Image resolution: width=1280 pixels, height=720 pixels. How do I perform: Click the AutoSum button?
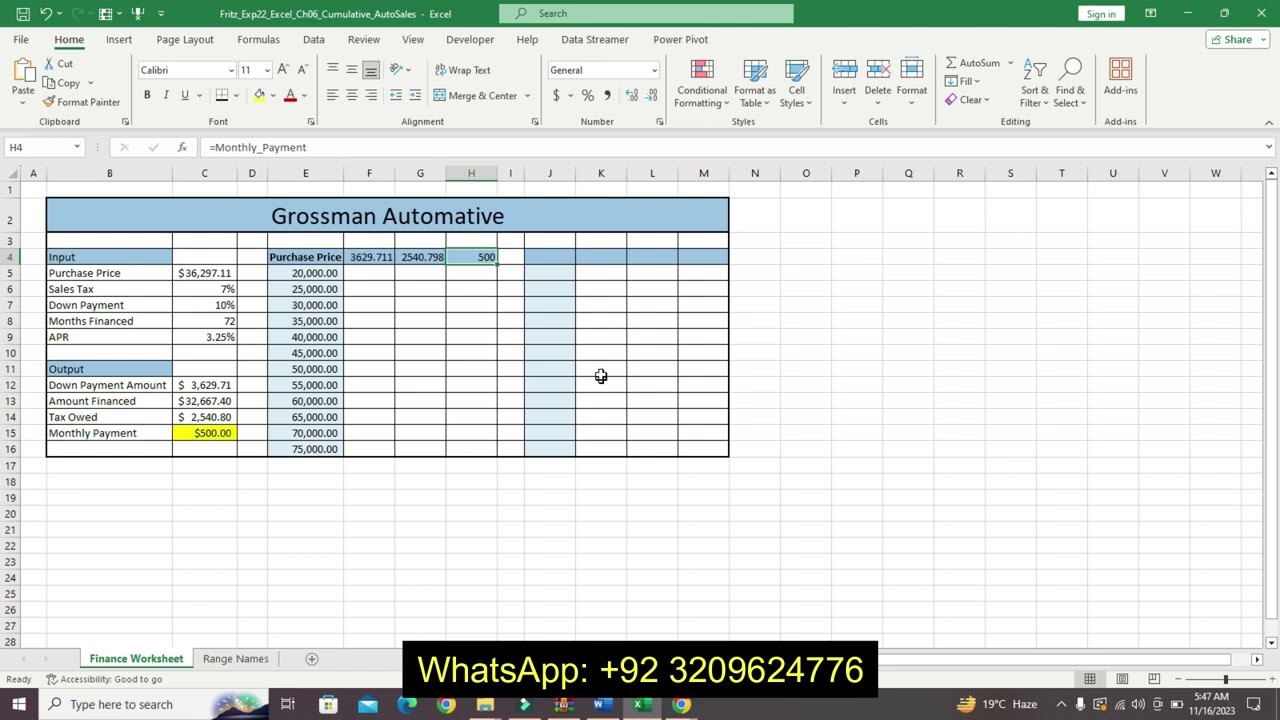pos(972,63)
